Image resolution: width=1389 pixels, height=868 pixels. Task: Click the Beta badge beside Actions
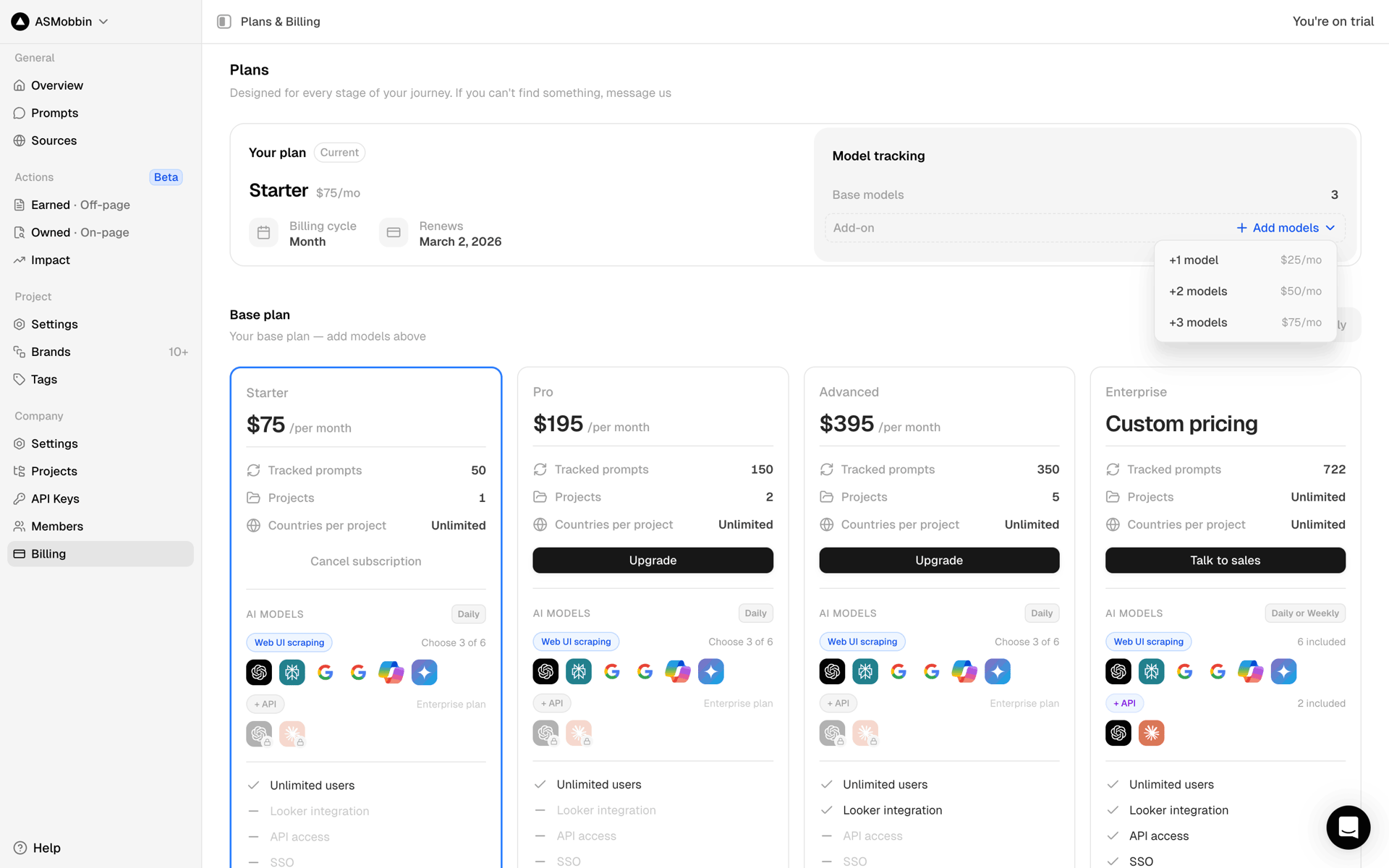point(166,177)
